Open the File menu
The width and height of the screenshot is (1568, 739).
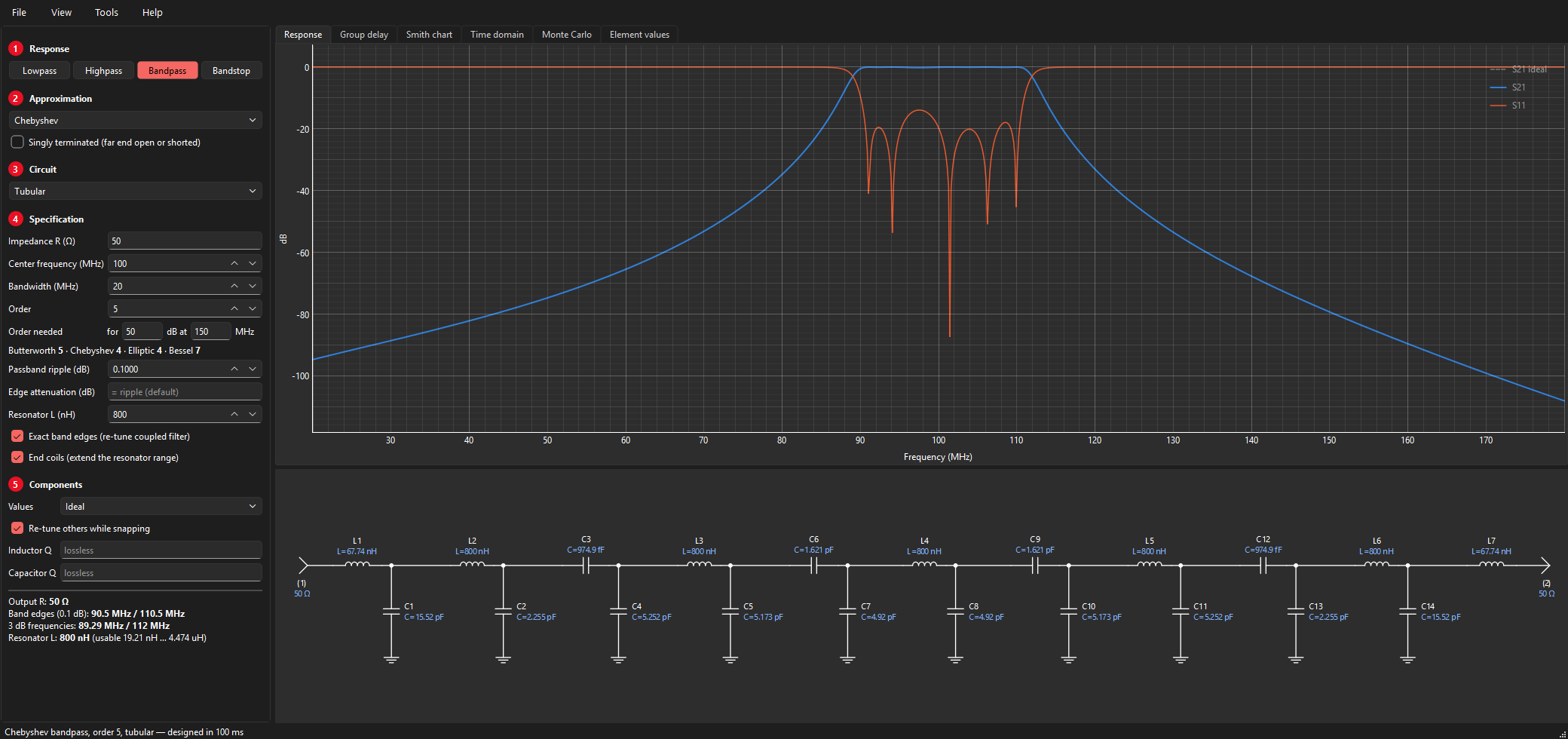pos(20,12)
